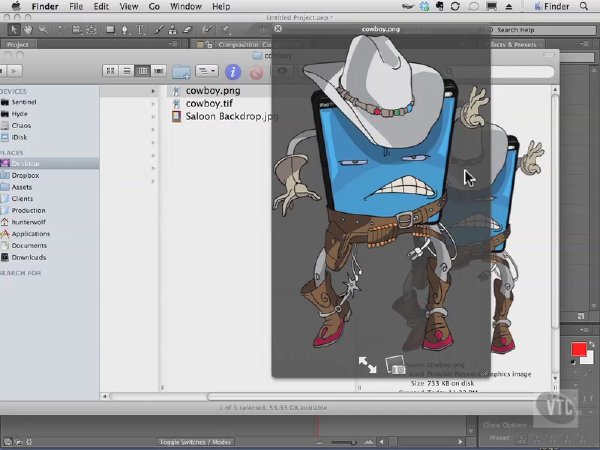Select the Brush tool

point(158,29)
